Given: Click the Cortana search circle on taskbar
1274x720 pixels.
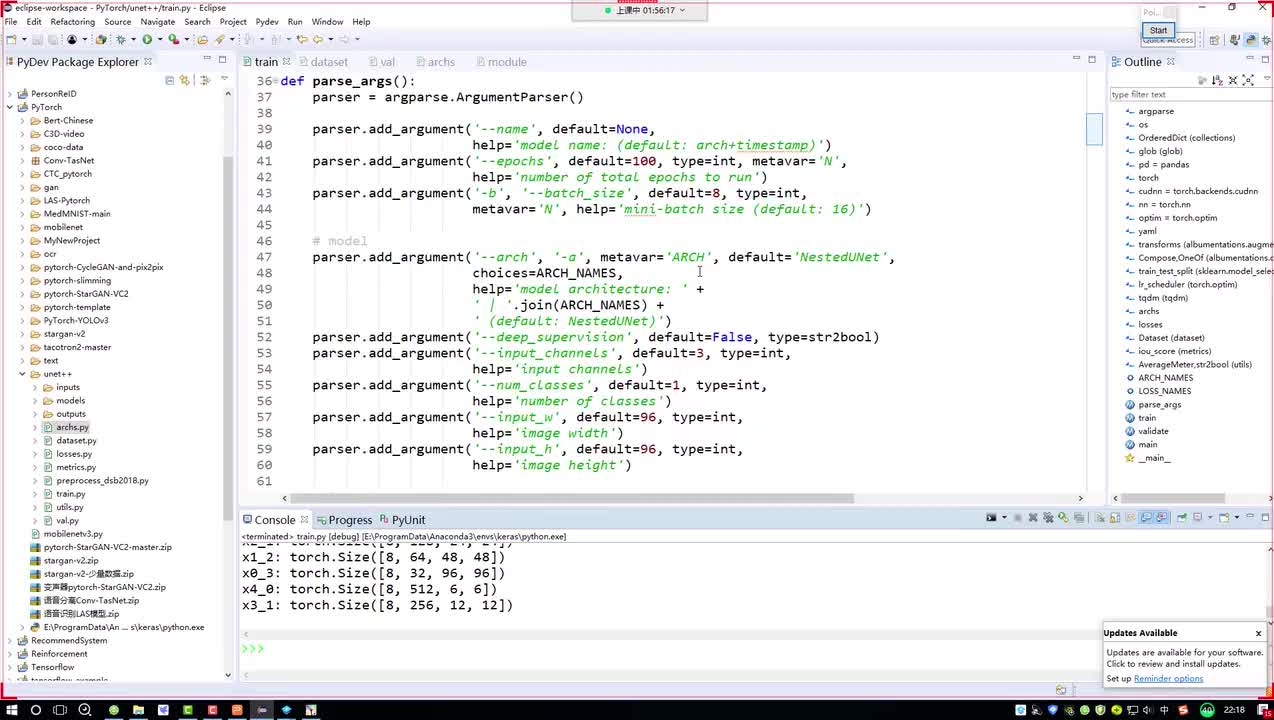Looking at the screenshot, I should [x=35, y=710].
